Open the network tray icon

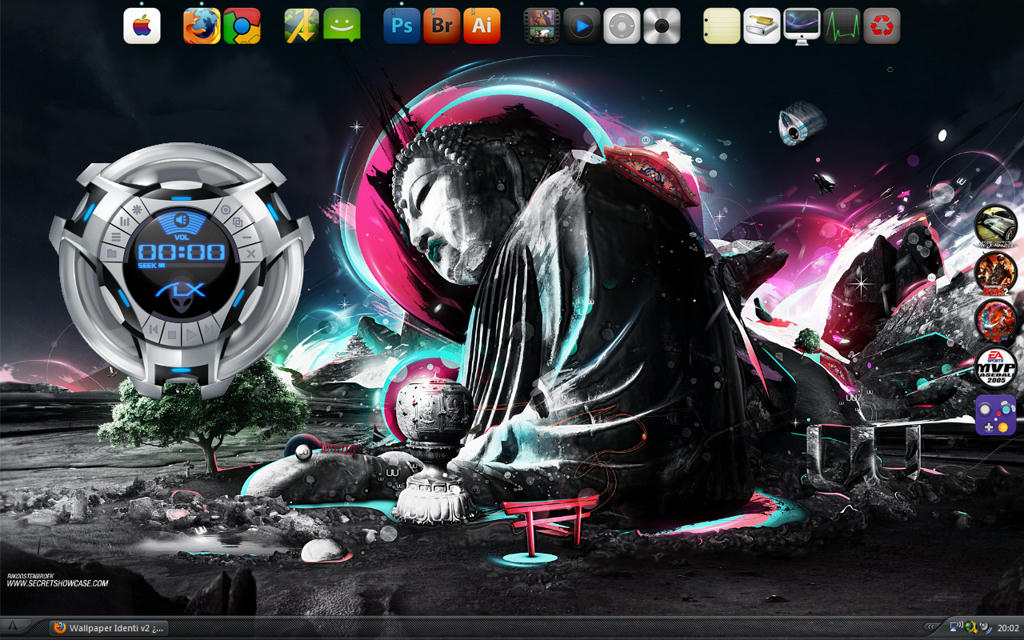955,628
